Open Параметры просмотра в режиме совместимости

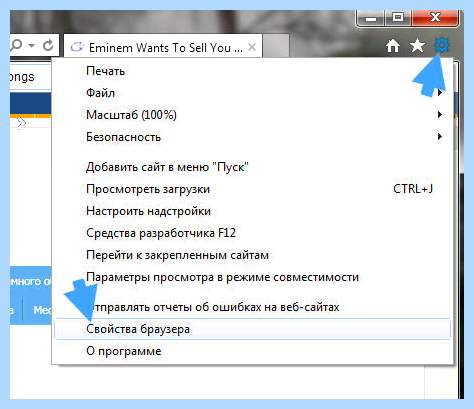253,277
